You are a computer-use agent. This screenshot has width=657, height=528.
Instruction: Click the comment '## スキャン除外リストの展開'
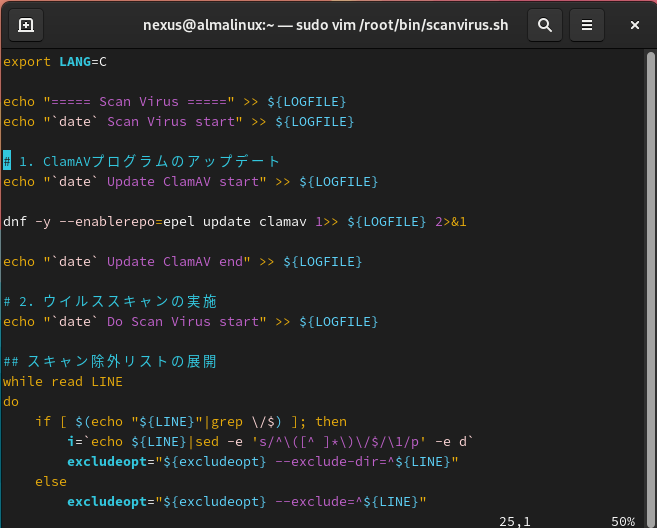[110, 362]
